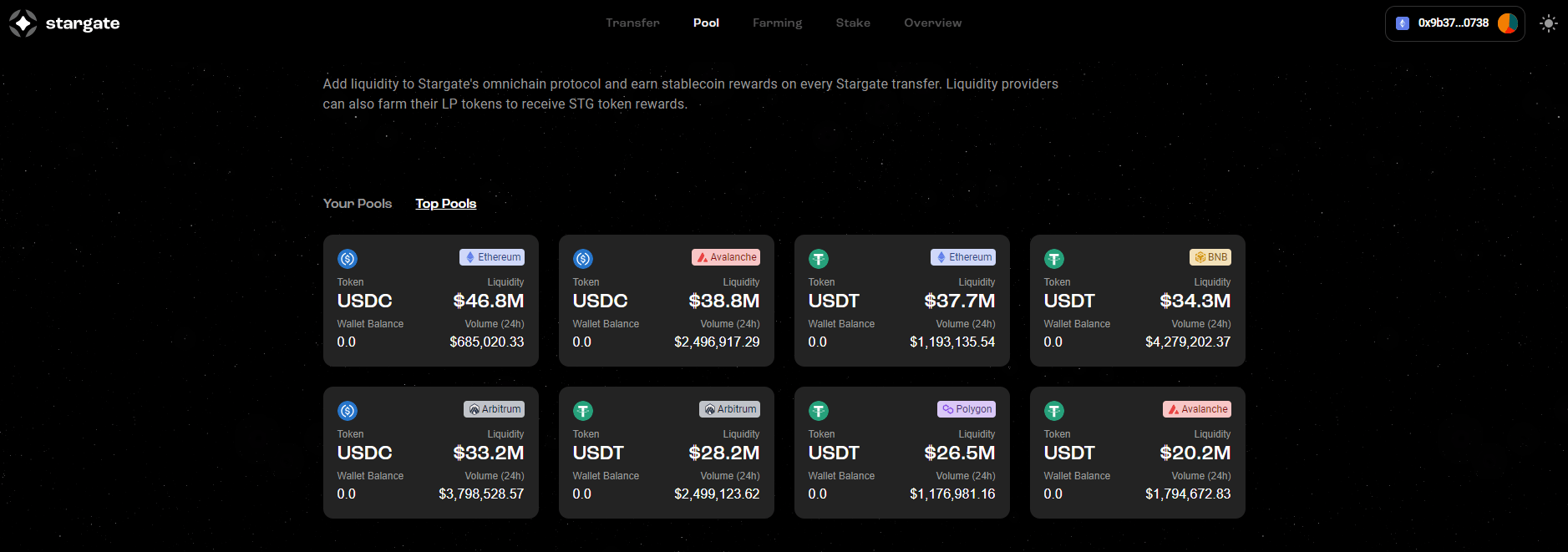Click the volume figure $1,794,672.83
Viewport: 1568px width, 552px height.
(1188, 494)
